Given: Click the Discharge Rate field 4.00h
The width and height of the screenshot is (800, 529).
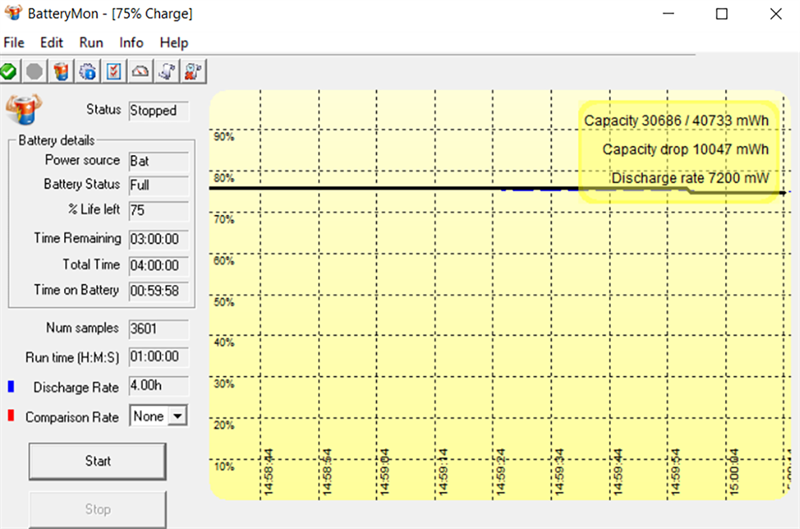Looking at the screenshot, I should click(x=158, y=386).
